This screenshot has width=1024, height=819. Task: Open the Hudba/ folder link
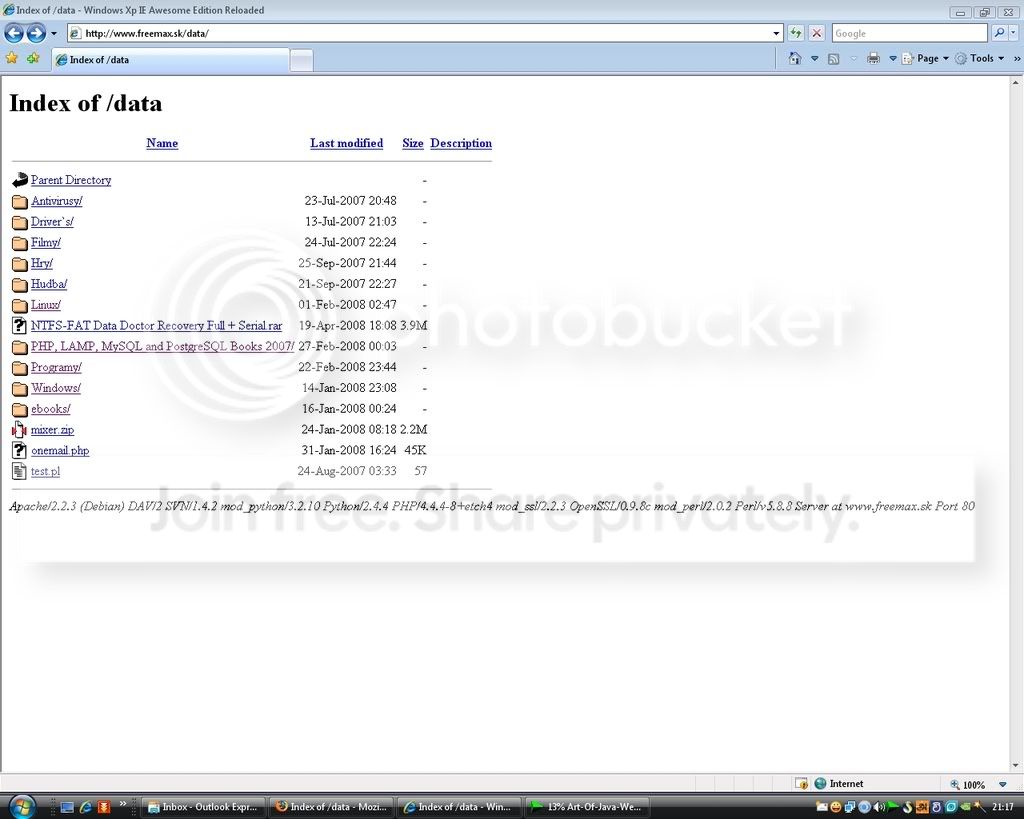(x=49, y=284)
